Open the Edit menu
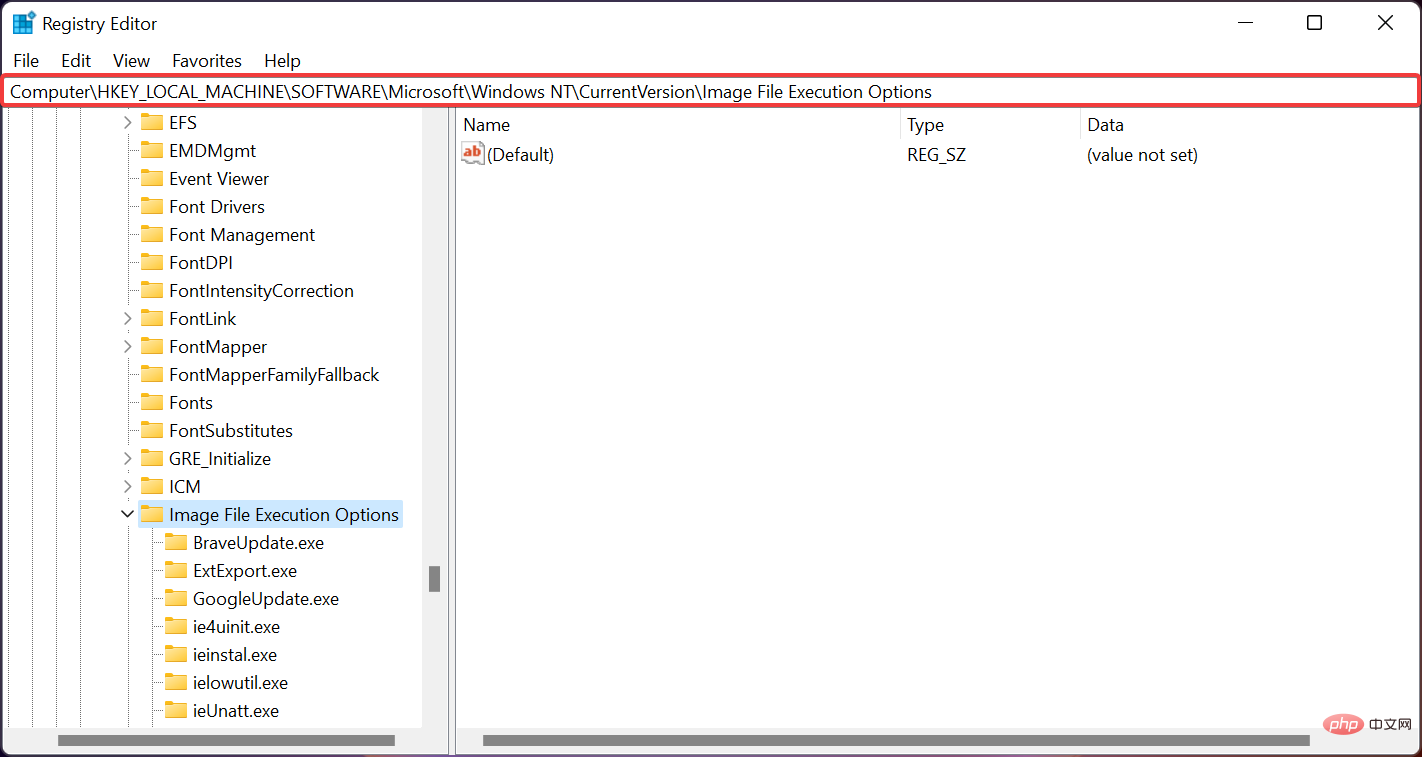 pyautogui.click(x=76, y=61)
